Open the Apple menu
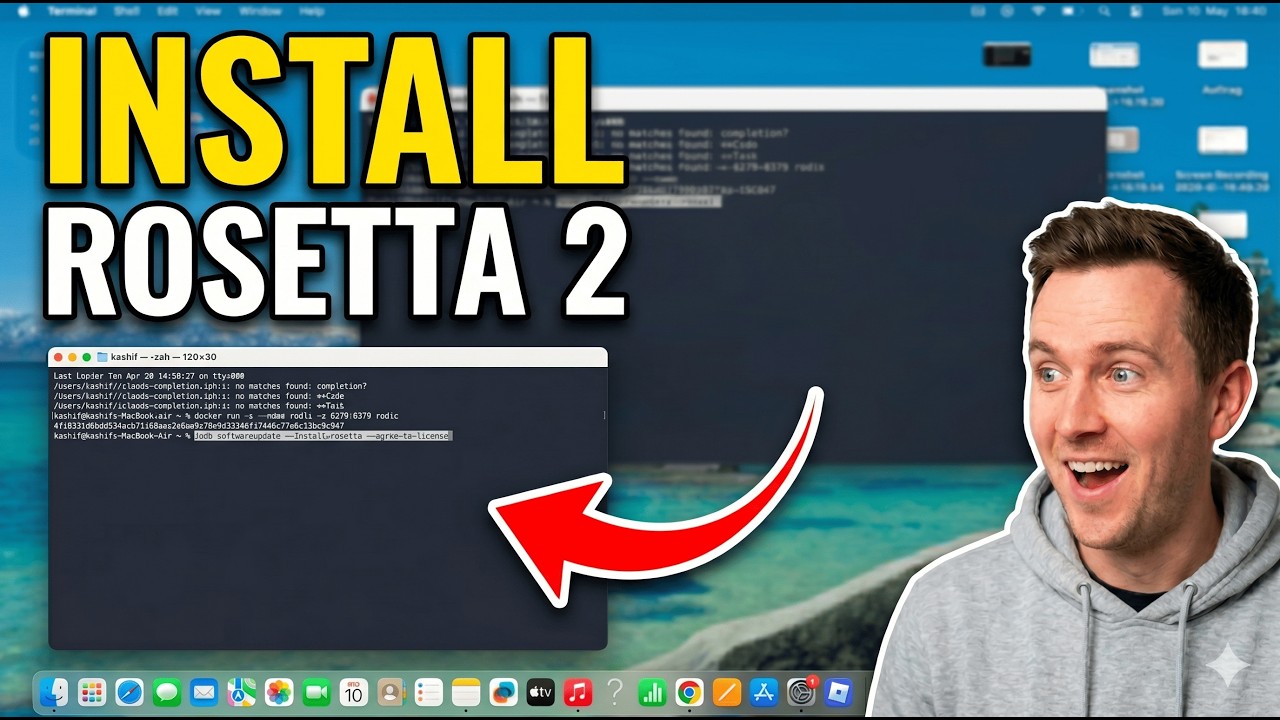 [x=24, y=11]
